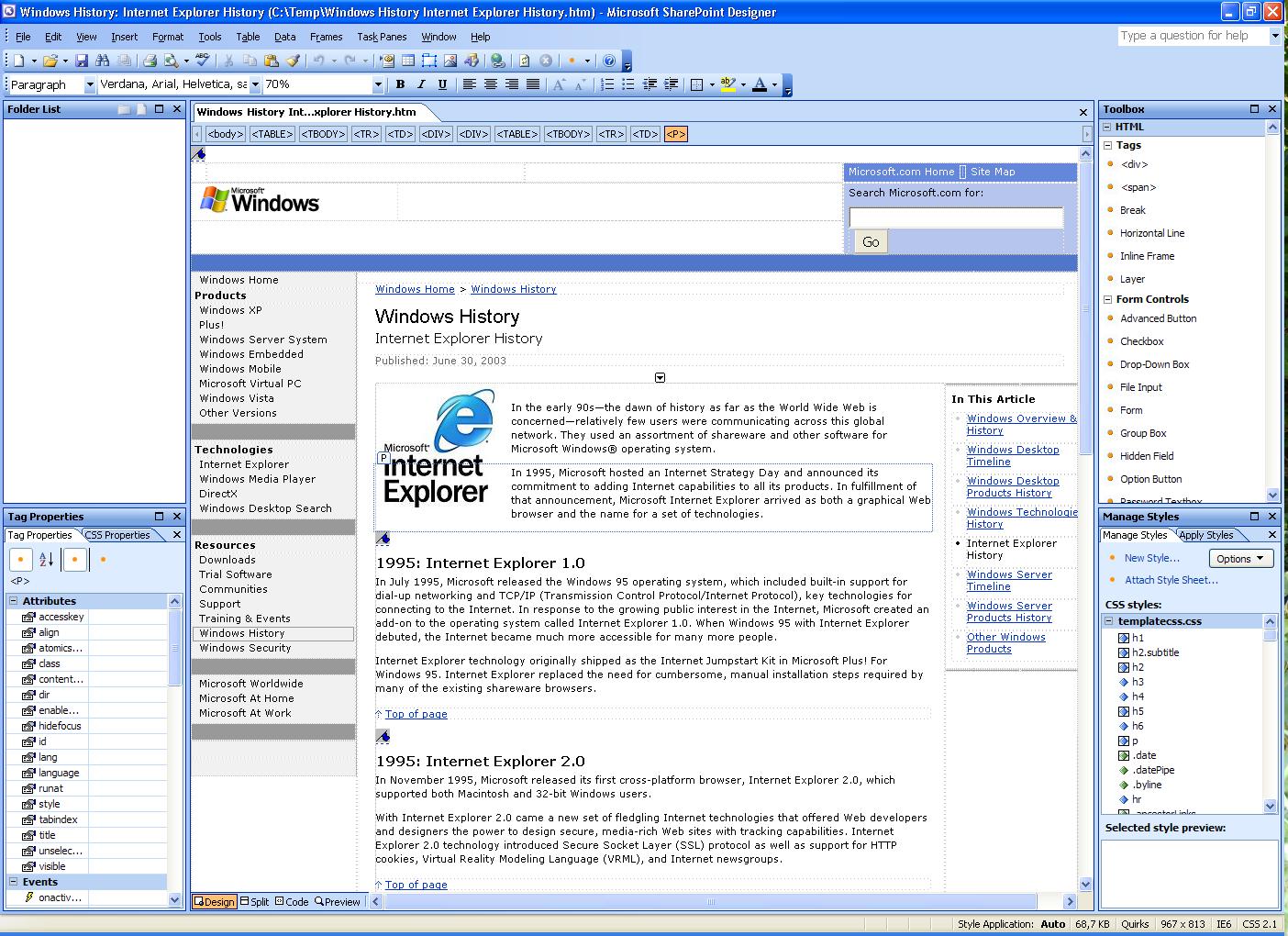Toggle Italic formatting
The image size is (1288, 936).
[x=421, y=84]
